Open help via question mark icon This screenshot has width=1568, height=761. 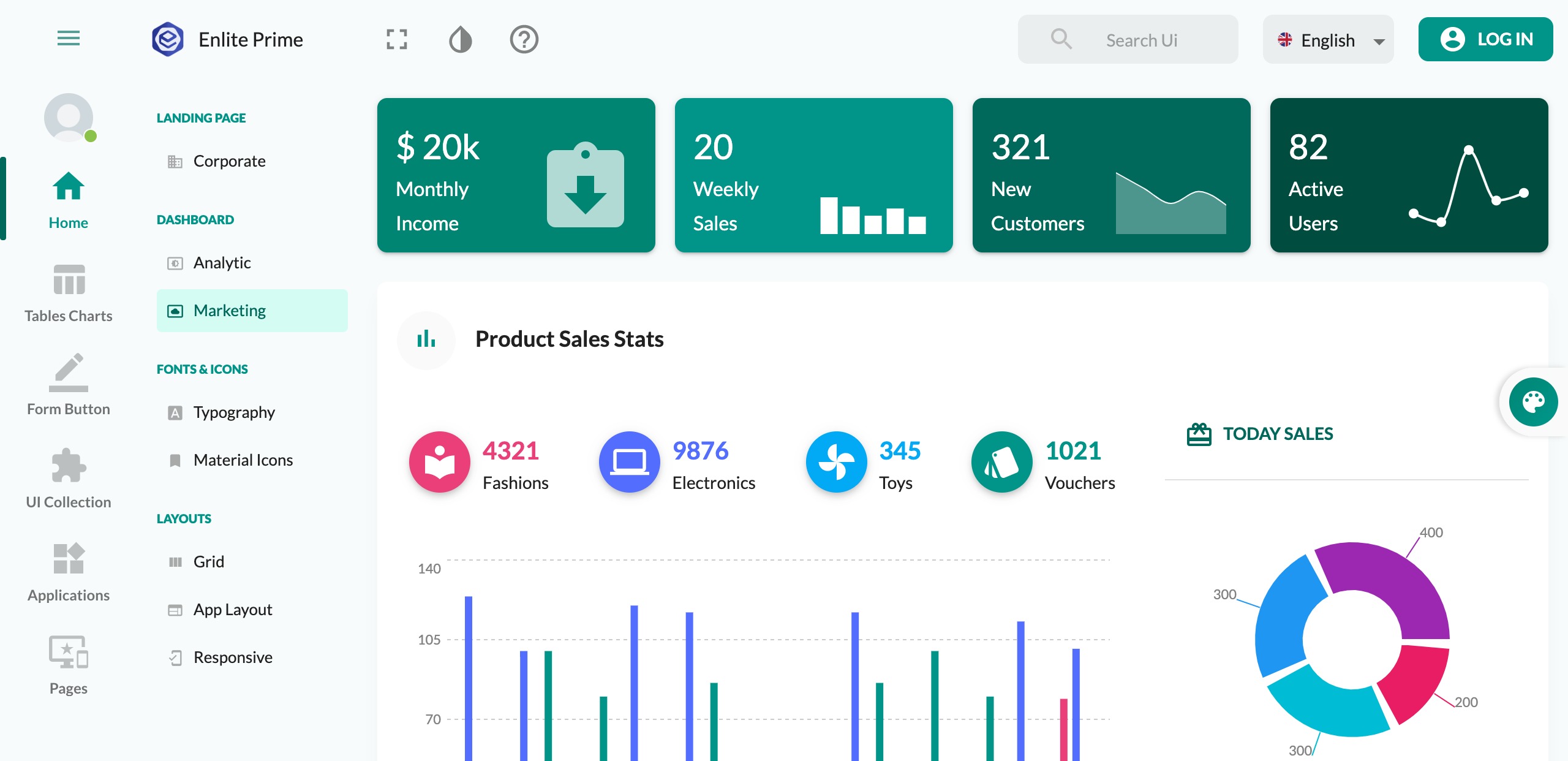click(524, 40)
